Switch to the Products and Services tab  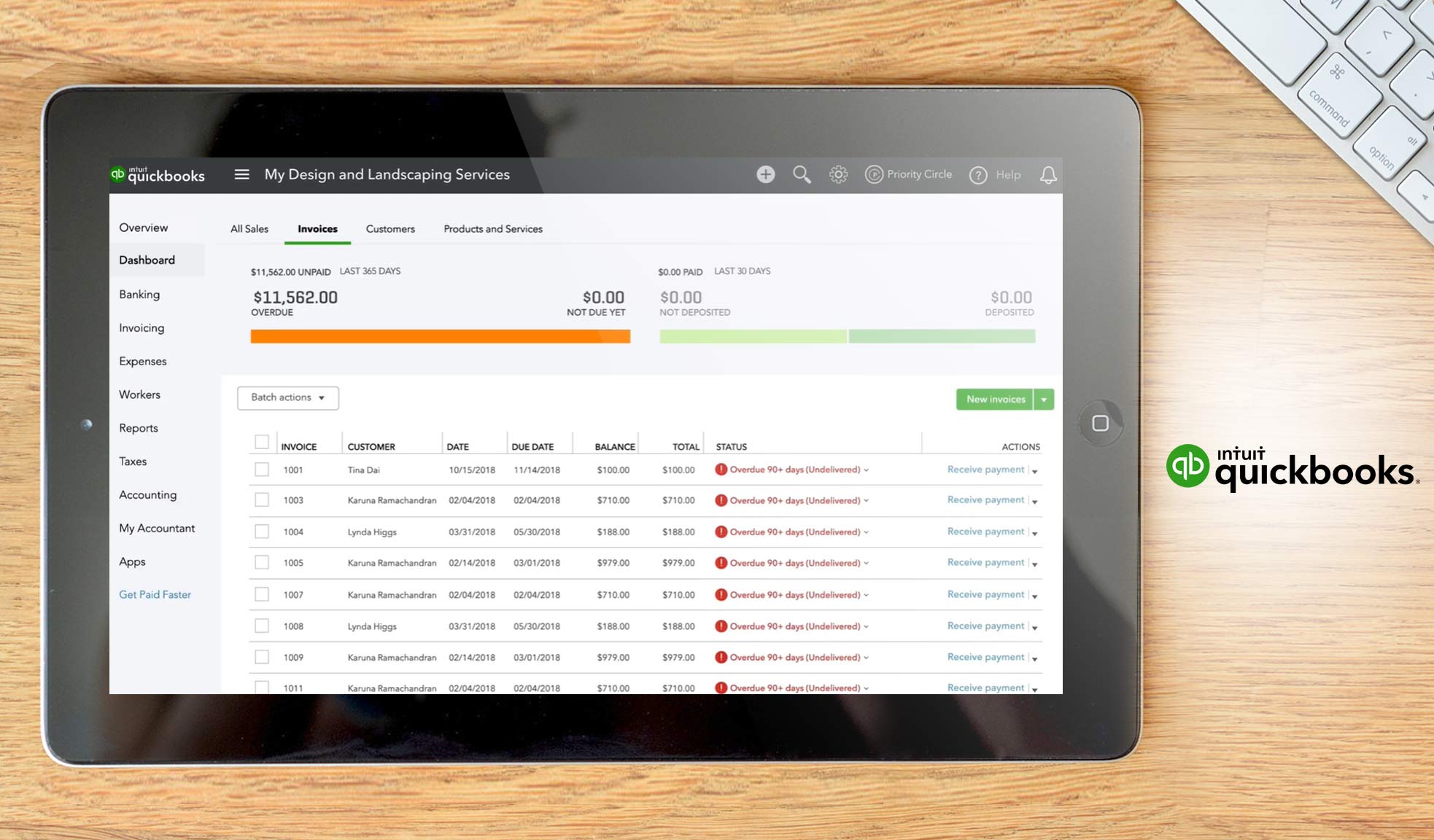coord(492,228)
